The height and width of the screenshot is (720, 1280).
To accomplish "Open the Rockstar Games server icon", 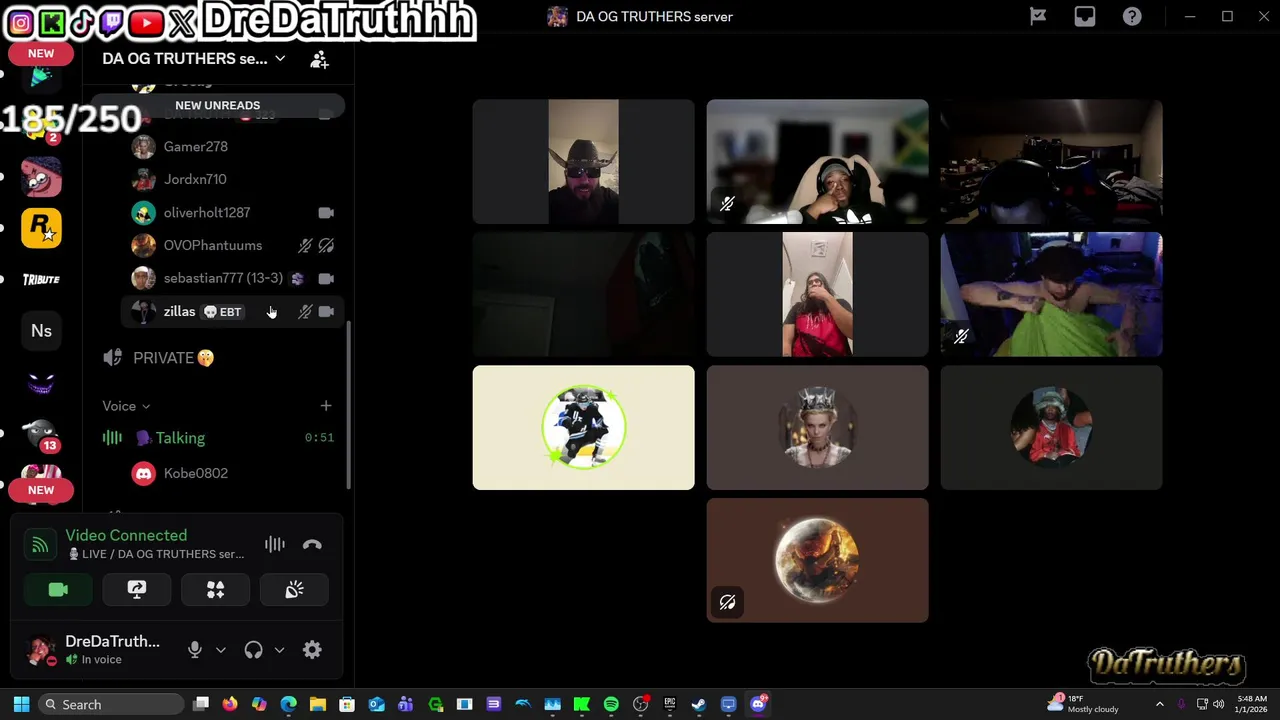I will tap(41, 228).
